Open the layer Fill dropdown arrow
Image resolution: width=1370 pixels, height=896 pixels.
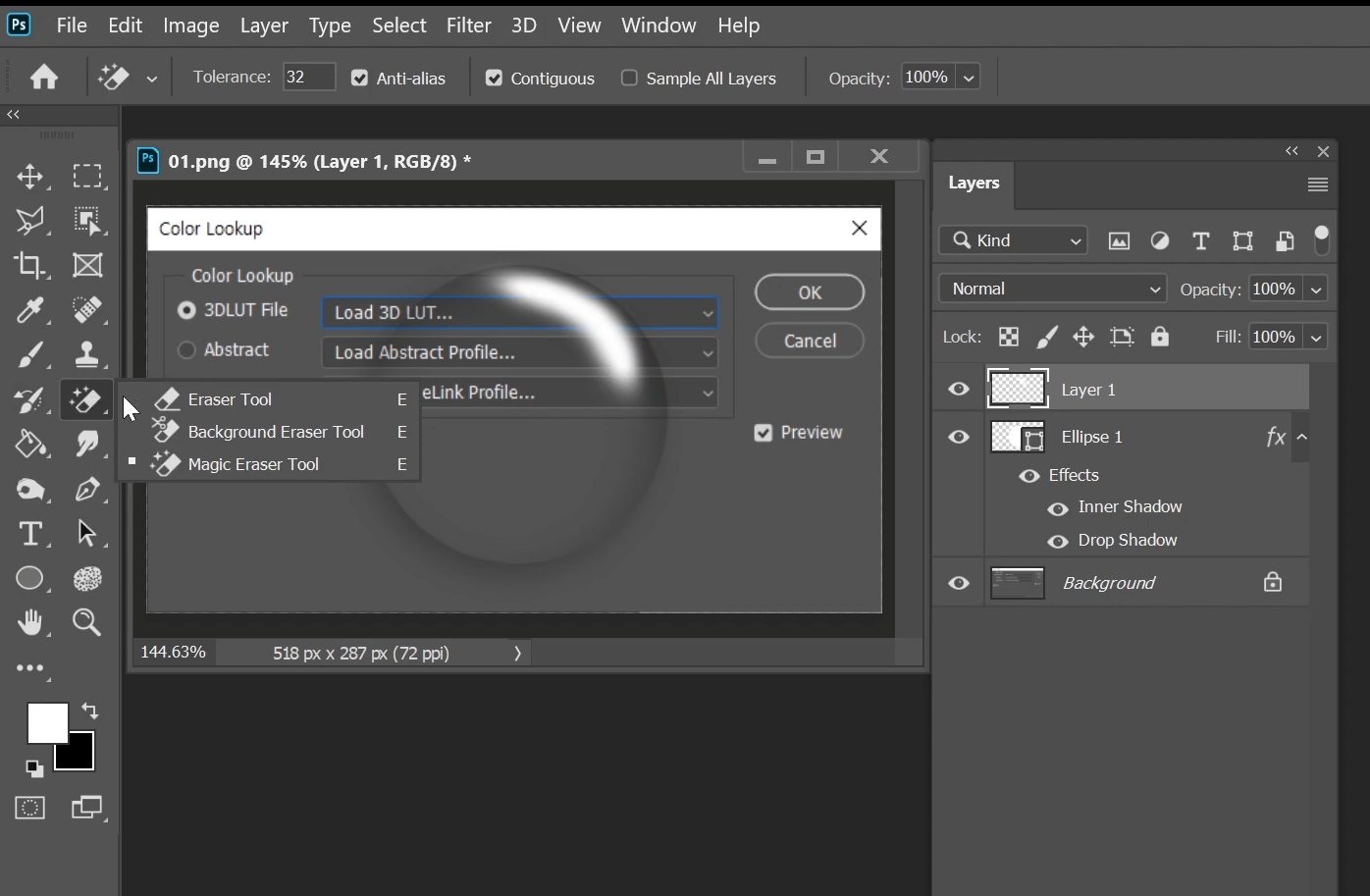point(1316,337)
